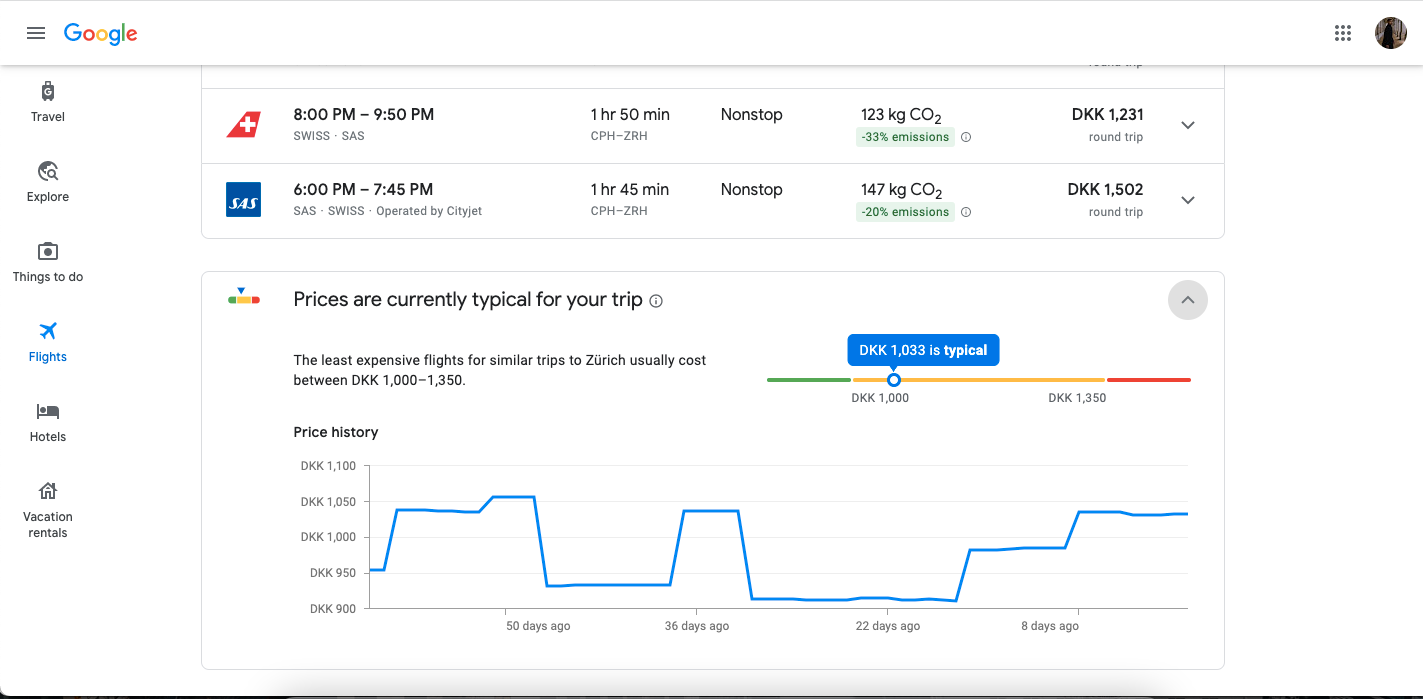Go to Travel in the sidebar

(x=47, y=102)
